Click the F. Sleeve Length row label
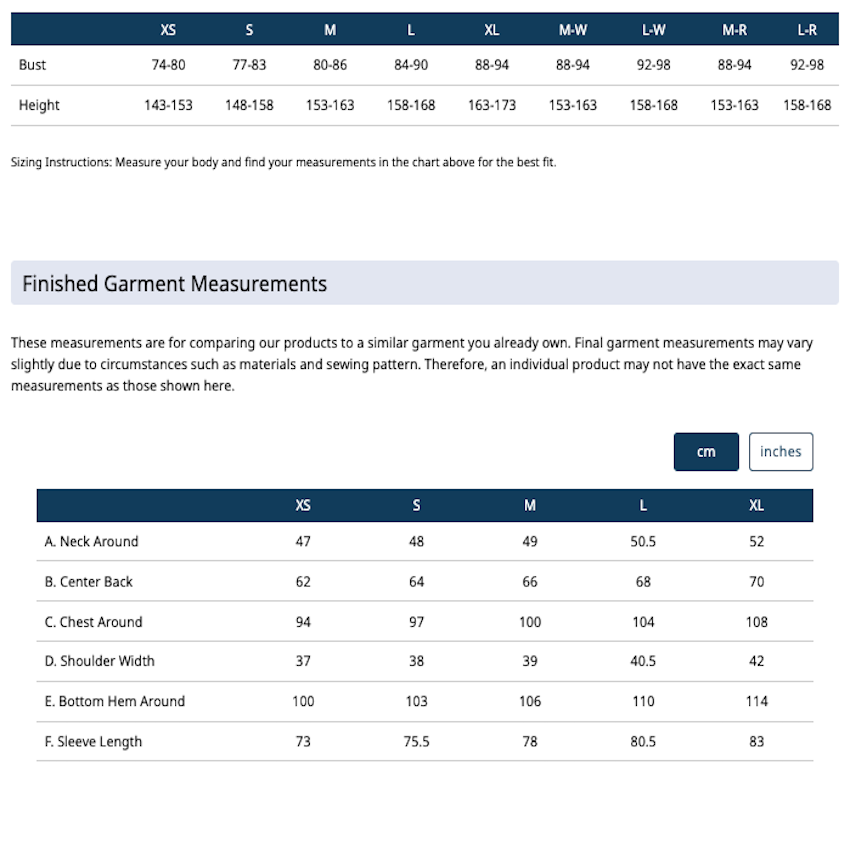Viewport: 850px width, 850px height. click(x=93, y=742)
